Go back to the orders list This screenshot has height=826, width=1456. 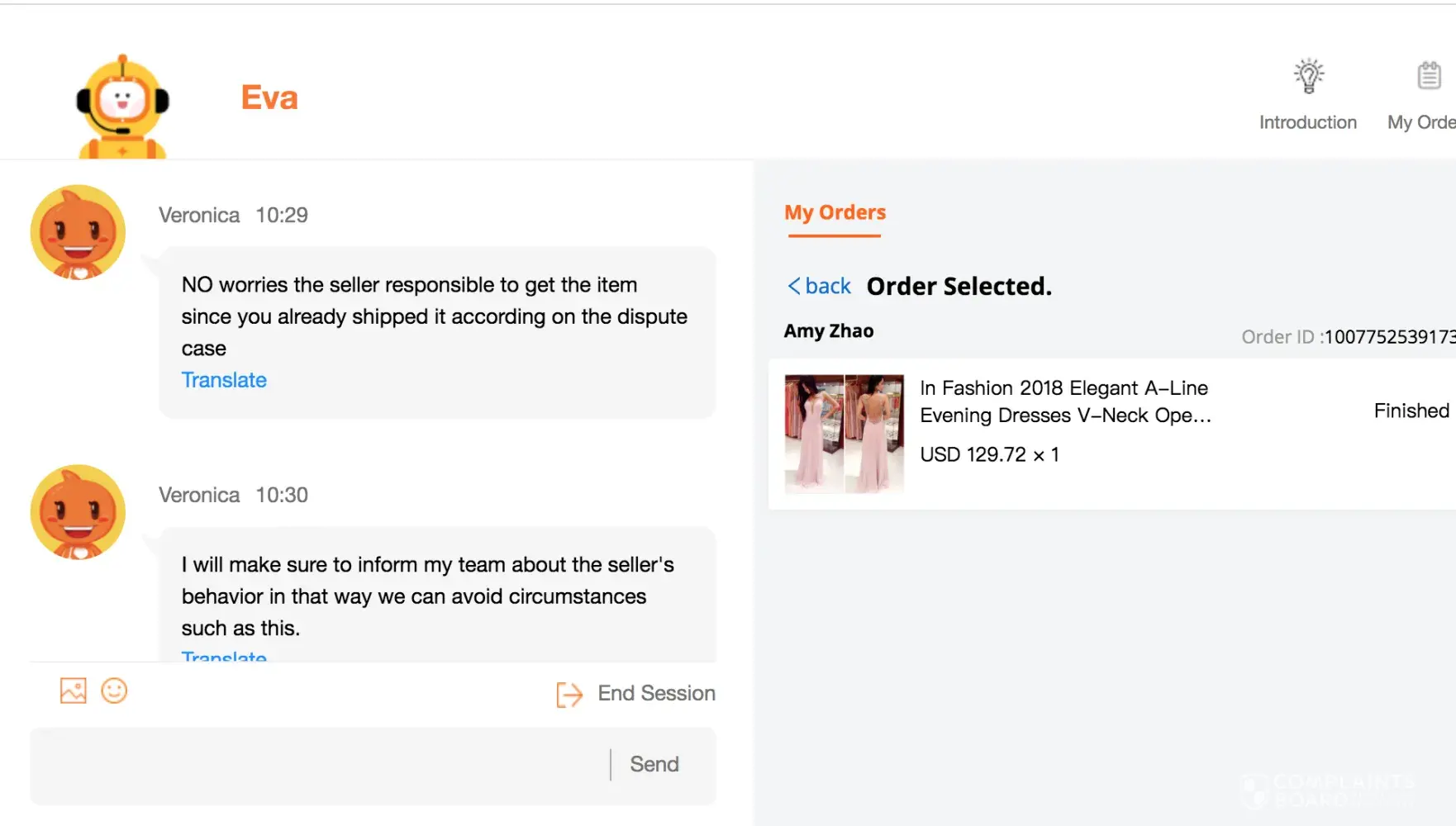(x=828, y=286)
